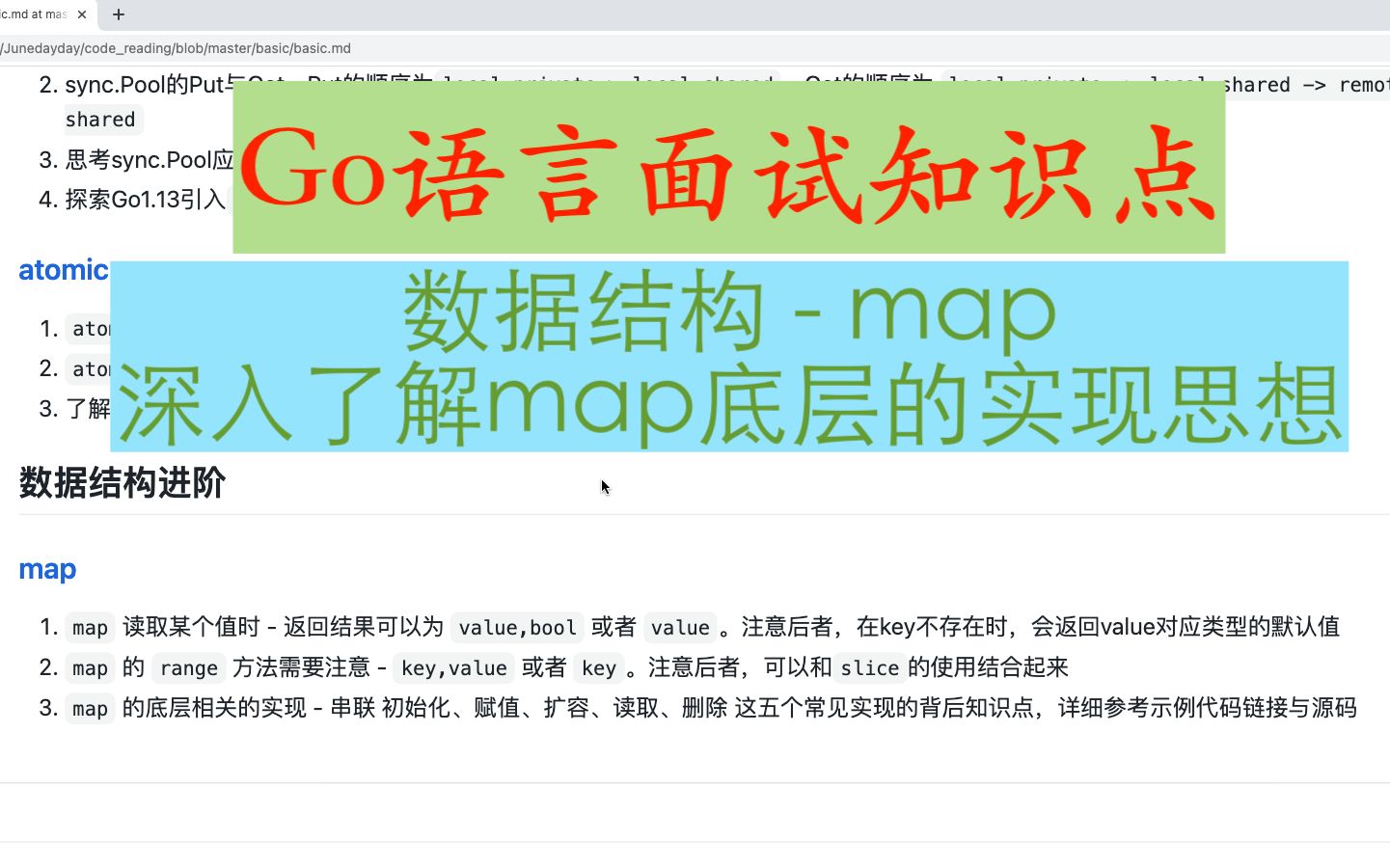
Task: Click the key code snippet after 或者
Action: coord(599,668)
